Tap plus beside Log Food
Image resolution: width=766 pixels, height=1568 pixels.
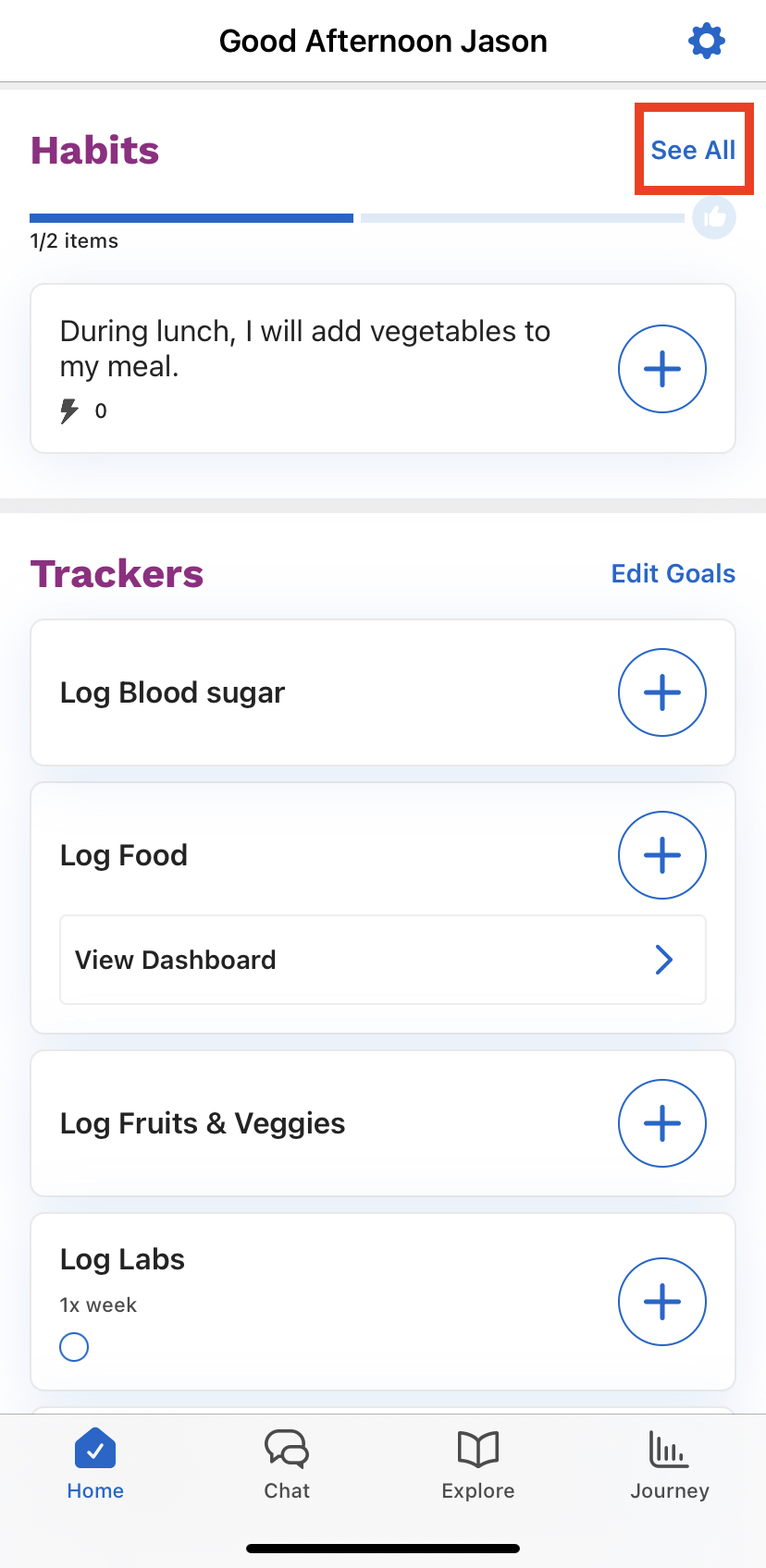click(662, 855)
